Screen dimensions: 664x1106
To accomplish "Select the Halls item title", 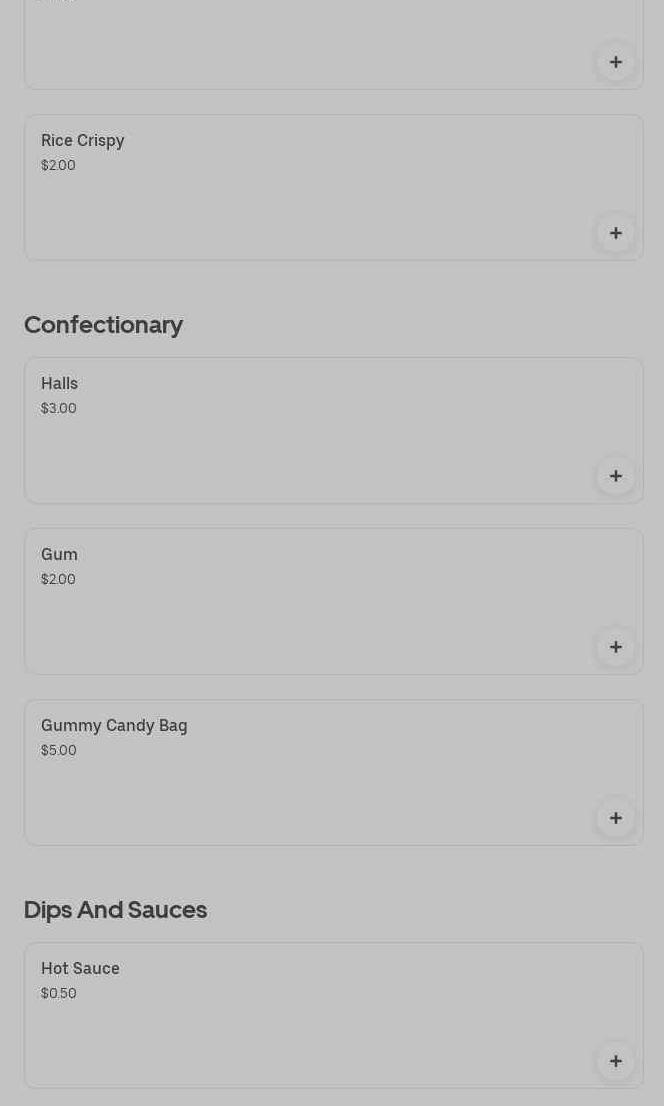I will [59, 384].
